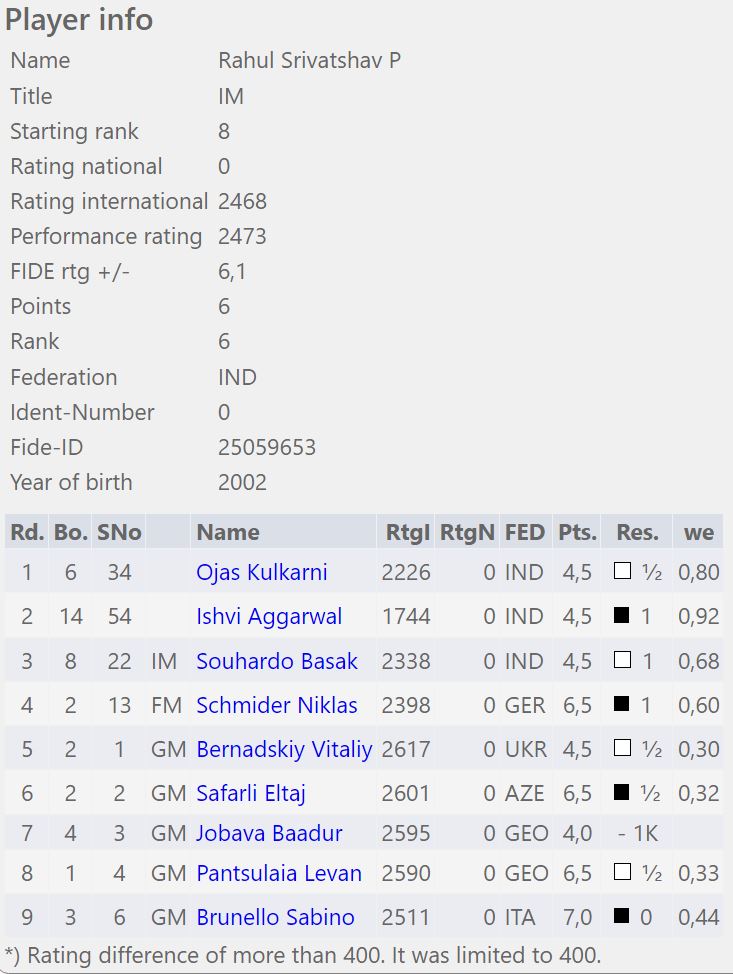733x974 pixels.
Task: Click the Fide-ID number 25059653
Action: tap(267, 447)
